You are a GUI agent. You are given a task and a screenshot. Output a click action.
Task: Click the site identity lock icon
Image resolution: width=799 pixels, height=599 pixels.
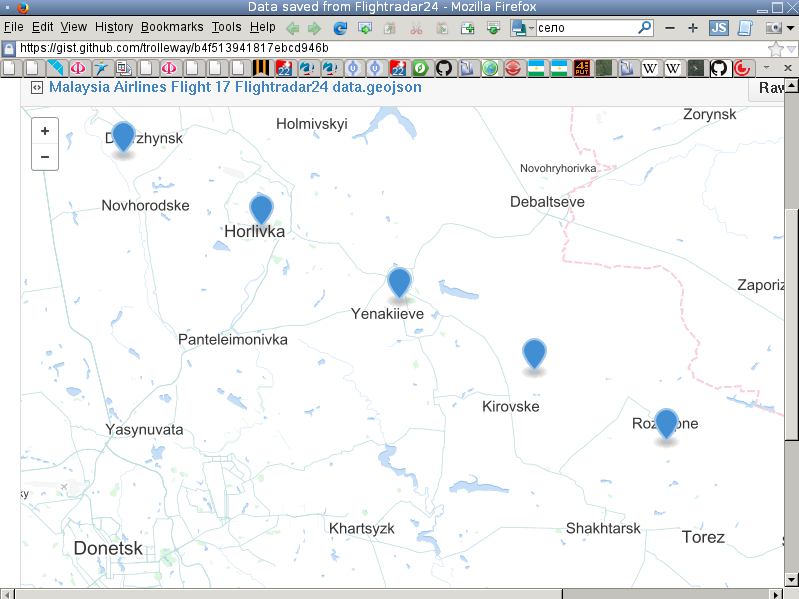tap(8, 49)
